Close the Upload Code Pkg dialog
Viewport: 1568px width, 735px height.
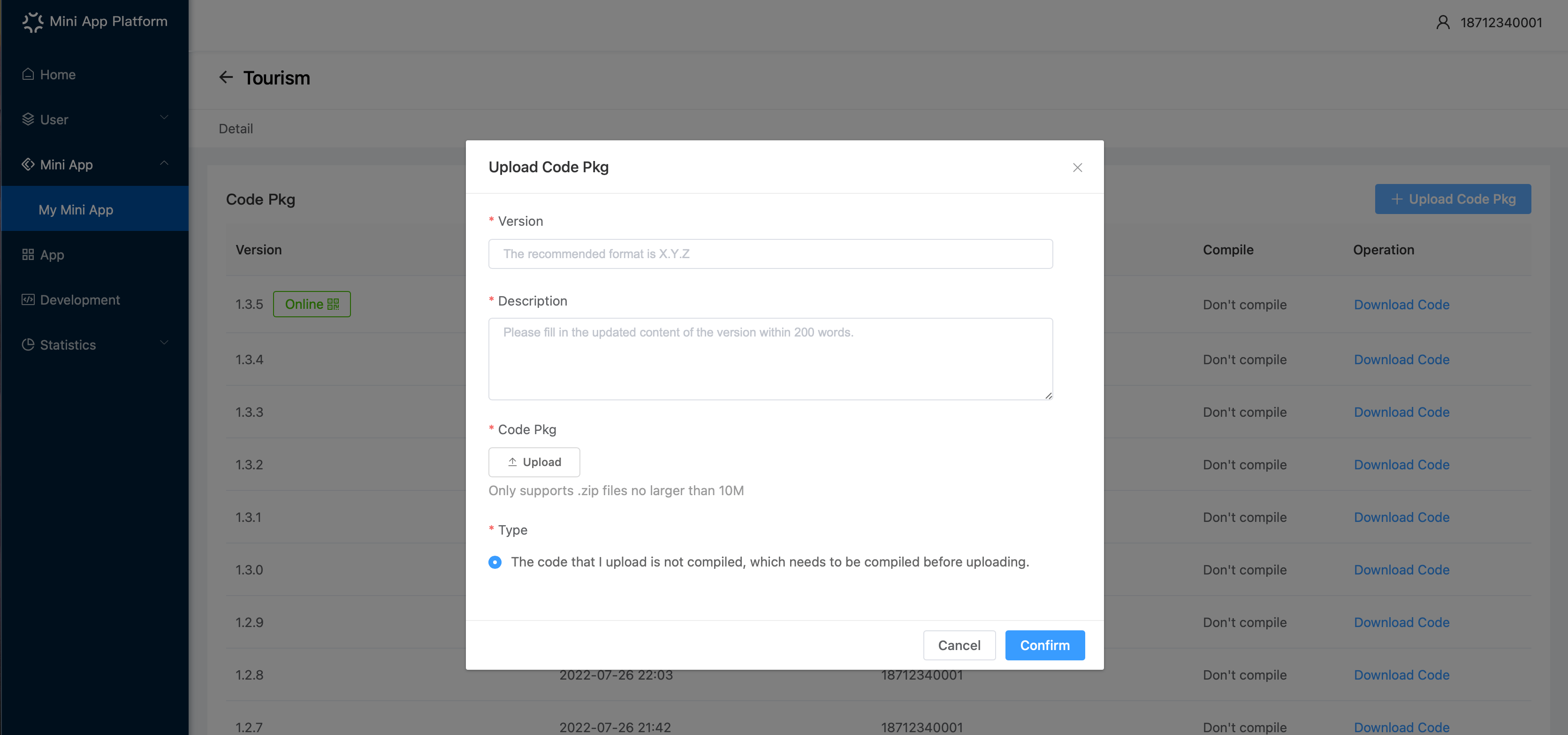coord(1077,168)
